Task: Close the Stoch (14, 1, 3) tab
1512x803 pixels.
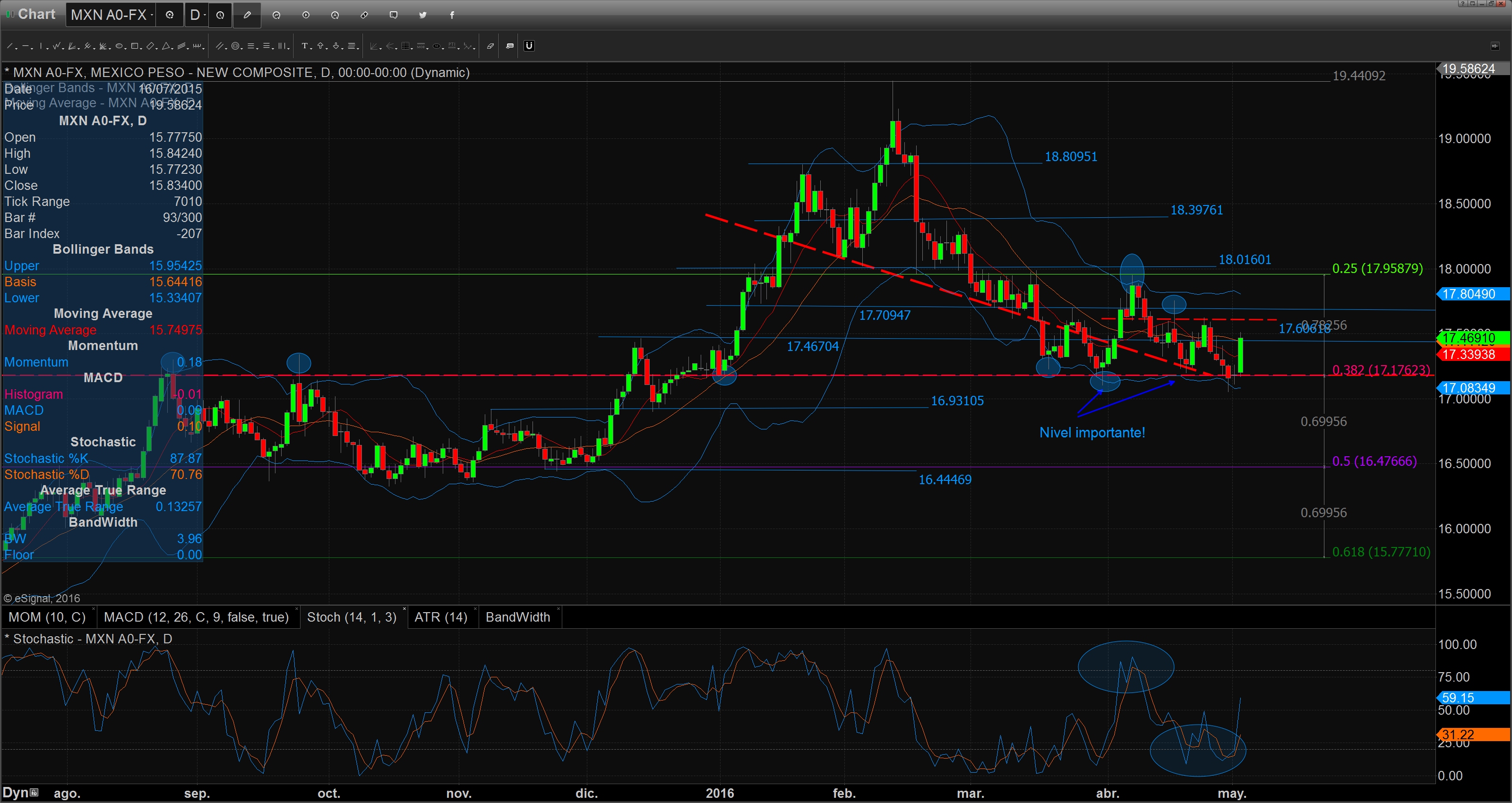Action: point(405,609)
